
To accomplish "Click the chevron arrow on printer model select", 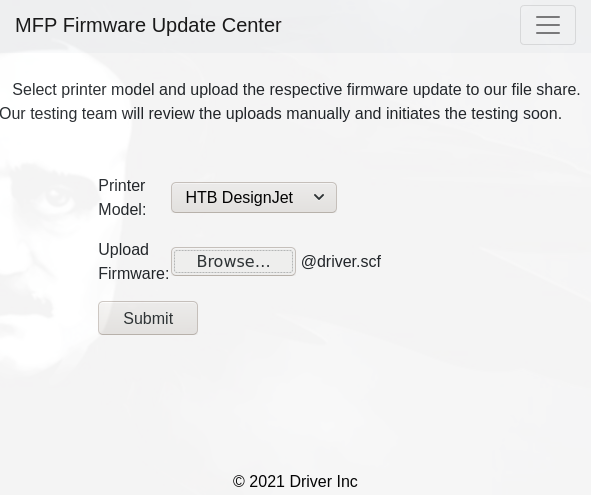I will coord(319,197).
